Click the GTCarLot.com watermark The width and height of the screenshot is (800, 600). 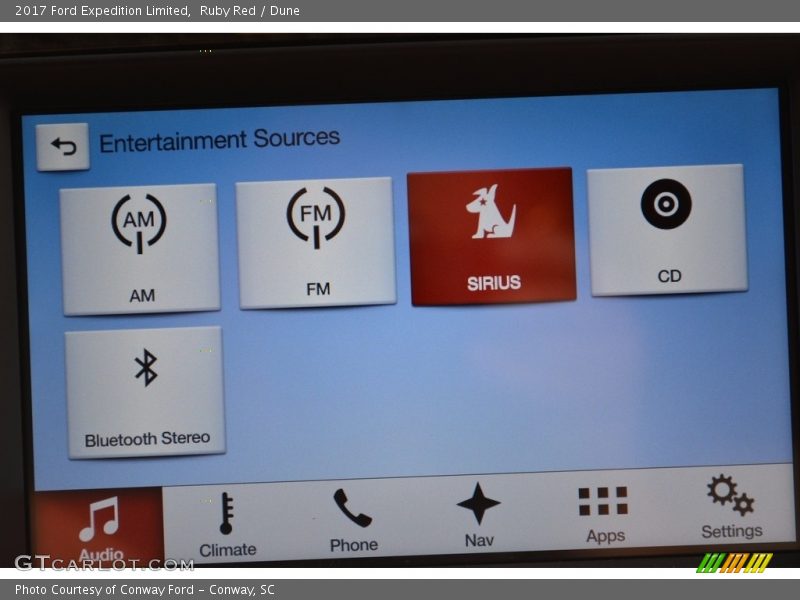[103, 564]
